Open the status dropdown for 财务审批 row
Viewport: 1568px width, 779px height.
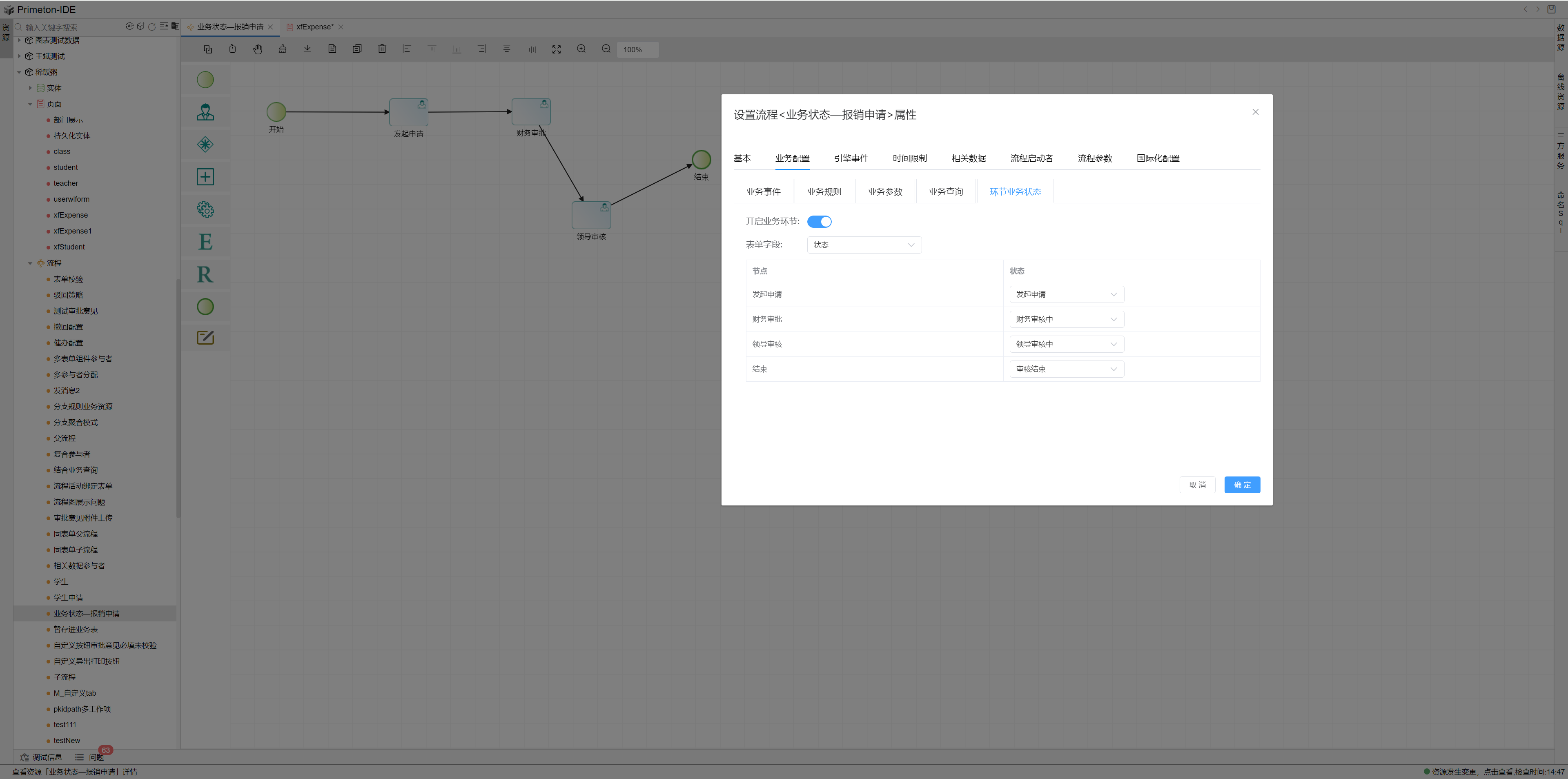(x=1066, y=320)
